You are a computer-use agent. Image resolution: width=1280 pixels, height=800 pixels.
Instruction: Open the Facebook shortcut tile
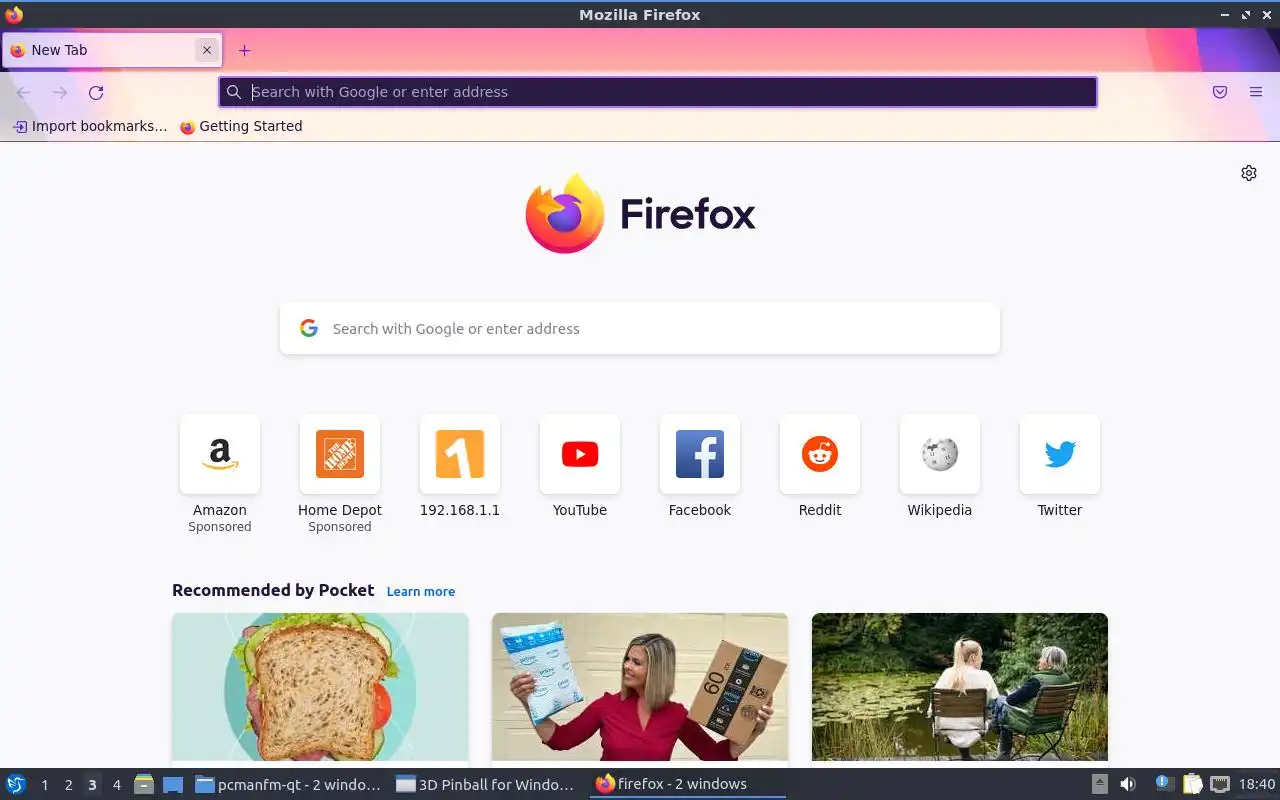(x=700, y=454)
